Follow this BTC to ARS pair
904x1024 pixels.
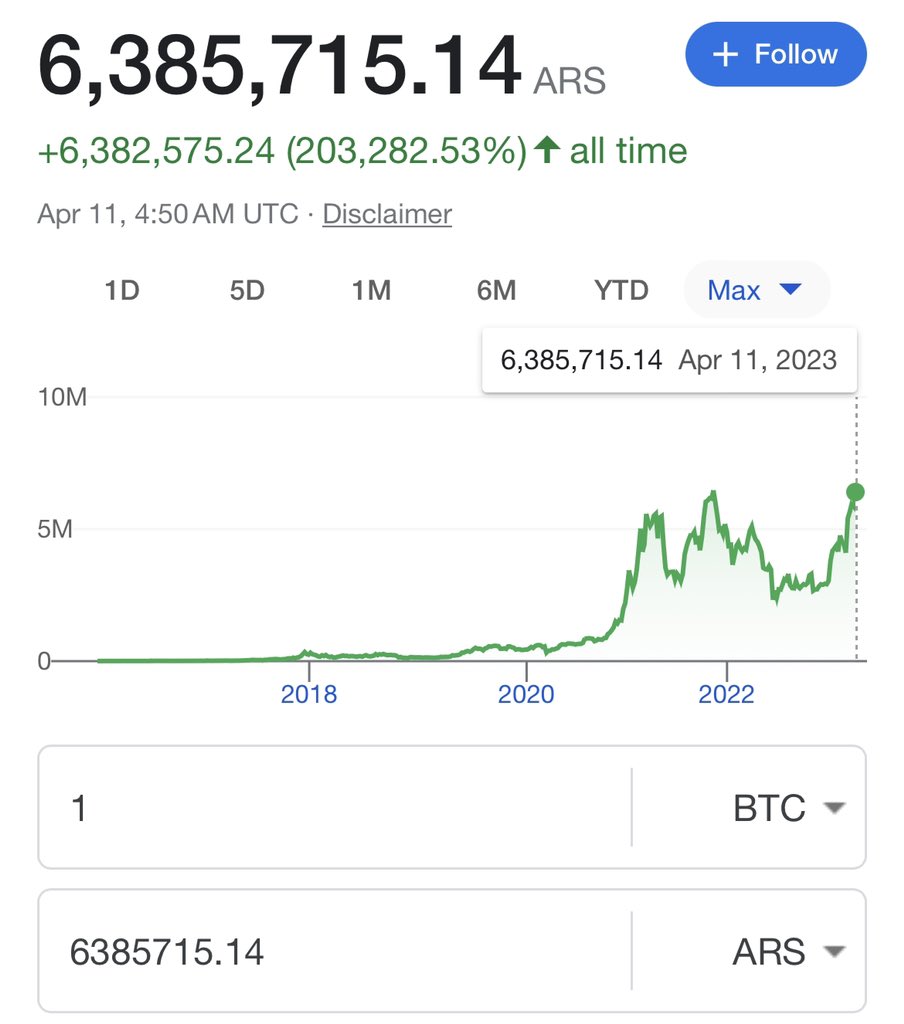click(776, 54)
